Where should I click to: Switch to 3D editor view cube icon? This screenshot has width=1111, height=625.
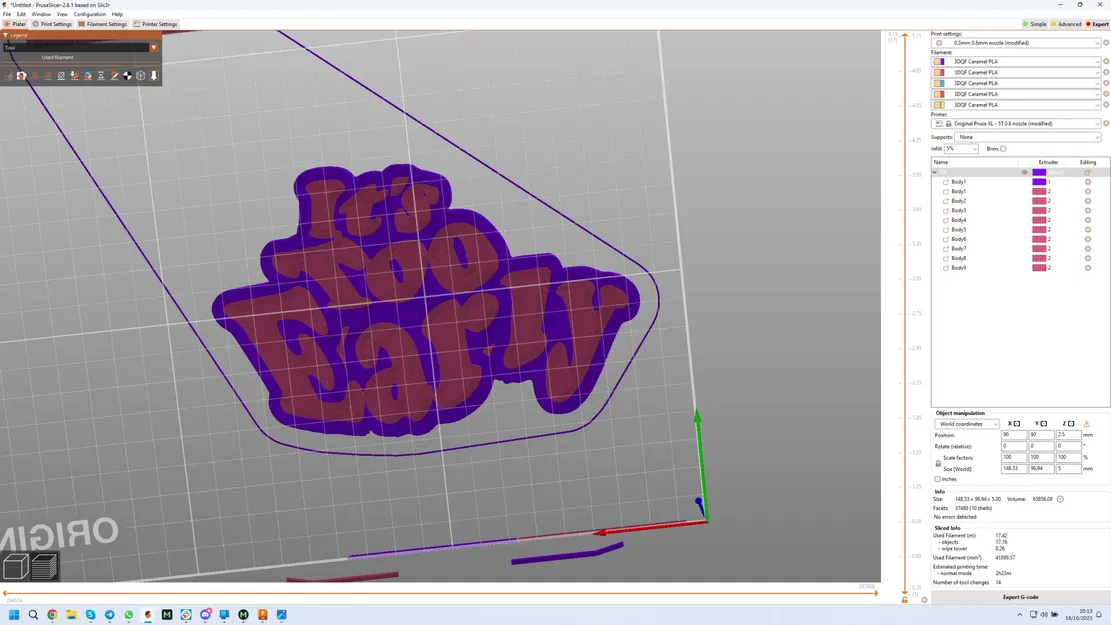pyautogui.click(x=16, y=566)
